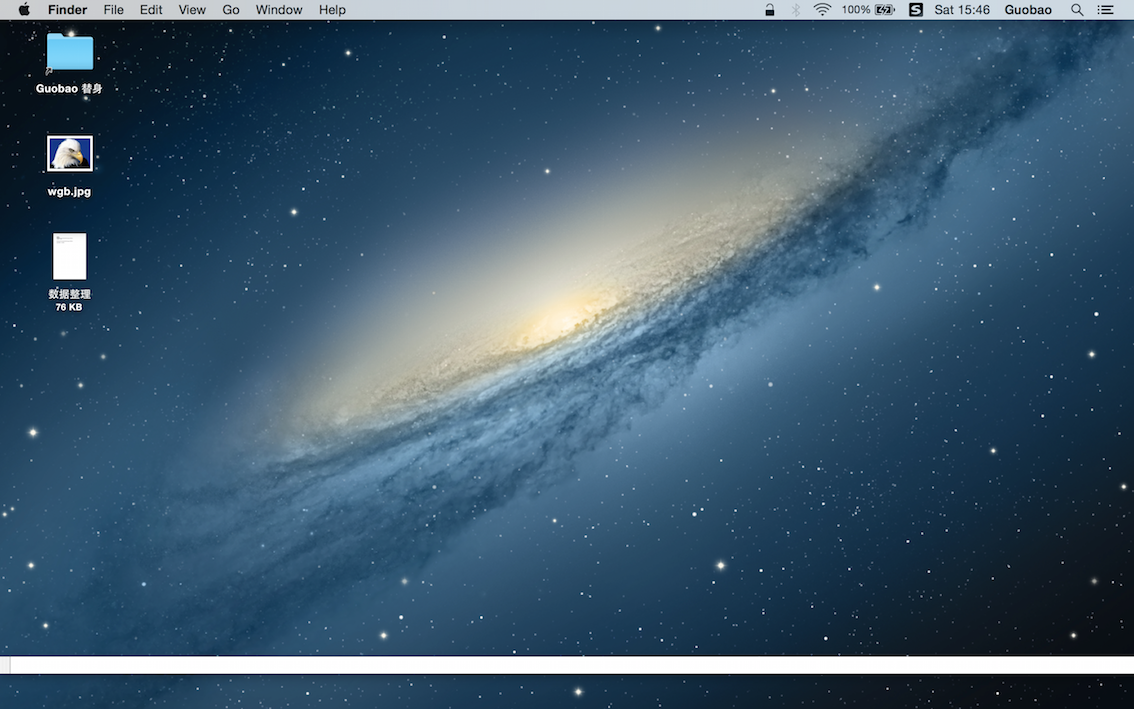Open the File menu
Screen dimensions: 1134x709
[x=114, y=10]
